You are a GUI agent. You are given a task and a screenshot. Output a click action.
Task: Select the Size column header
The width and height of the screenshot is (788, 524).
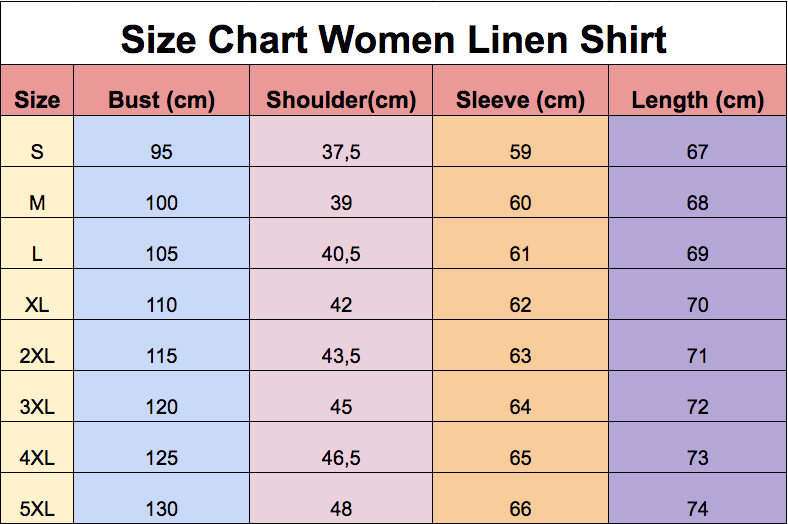tap(37, 100)
